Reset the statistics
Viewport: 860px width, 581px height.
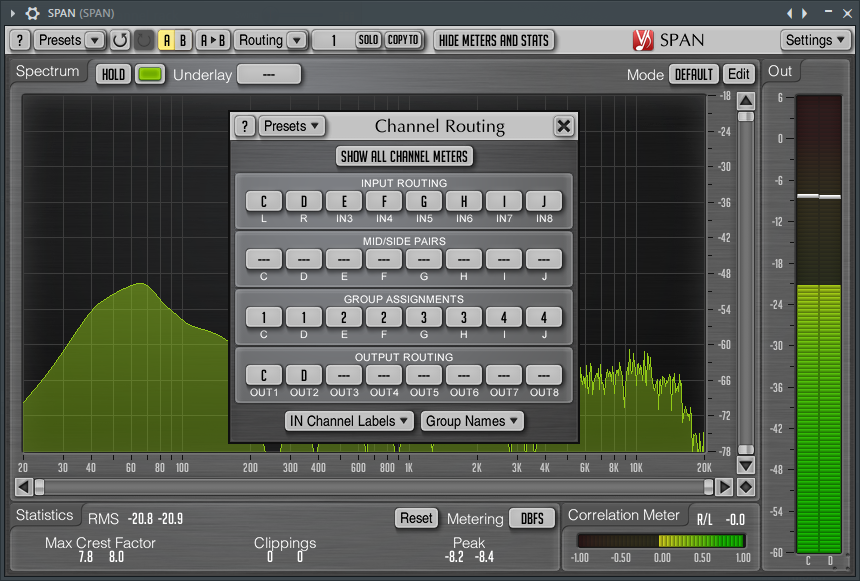[416, 518]
